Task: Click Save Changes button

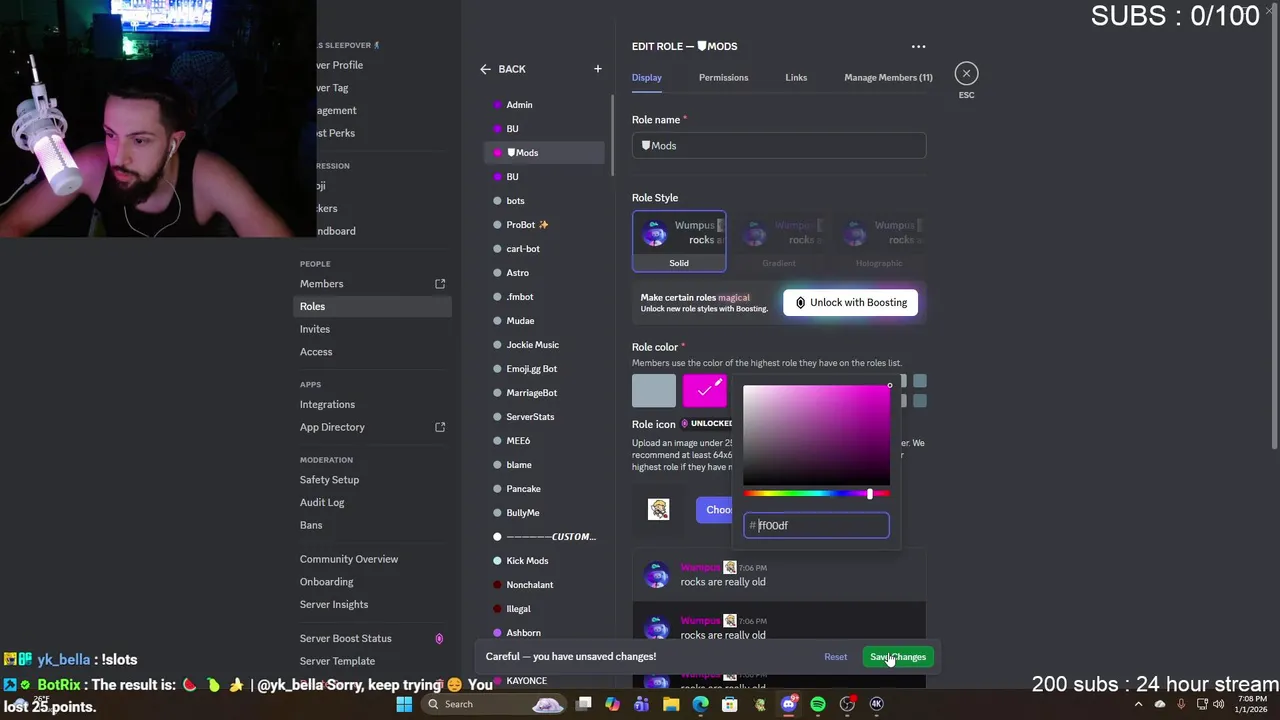Action: pos(897,657)
